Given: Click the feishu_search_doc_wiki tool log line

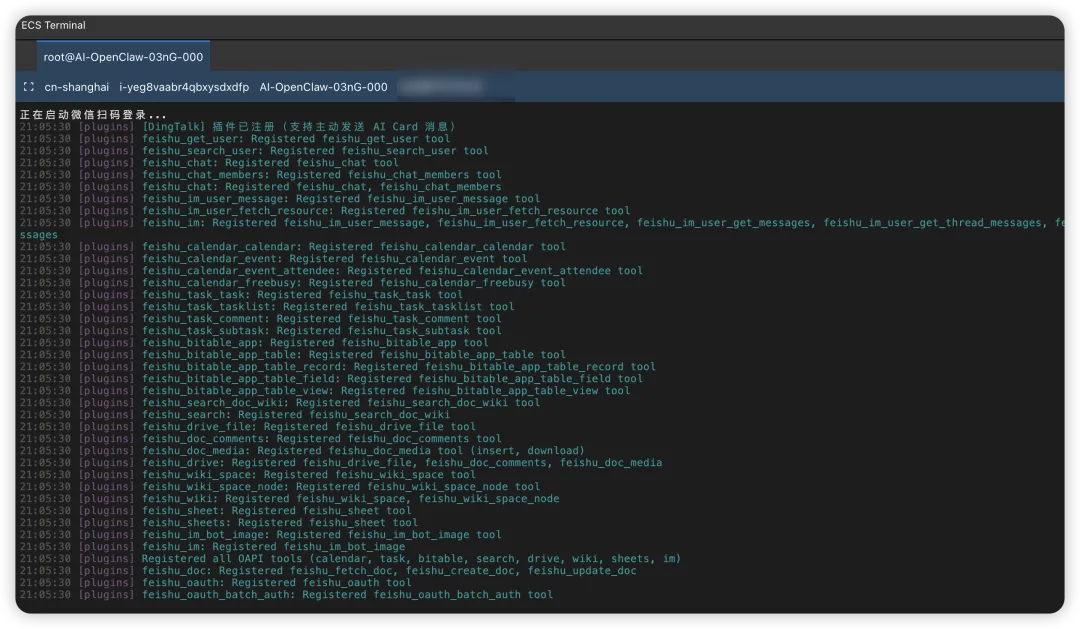Looking at the screenshot, I should [x=280, y=403].
